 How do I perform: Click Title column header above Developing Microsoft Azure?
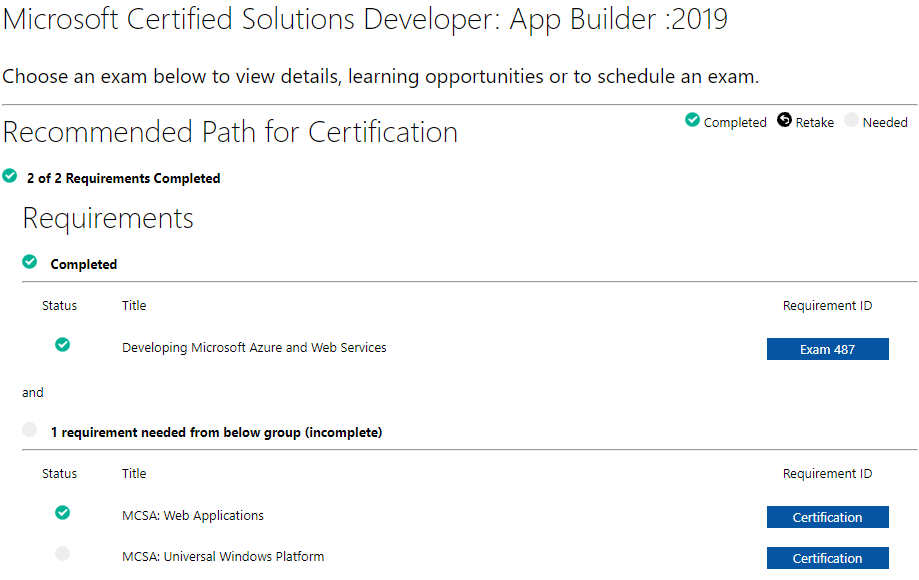(x=134, y=306)
